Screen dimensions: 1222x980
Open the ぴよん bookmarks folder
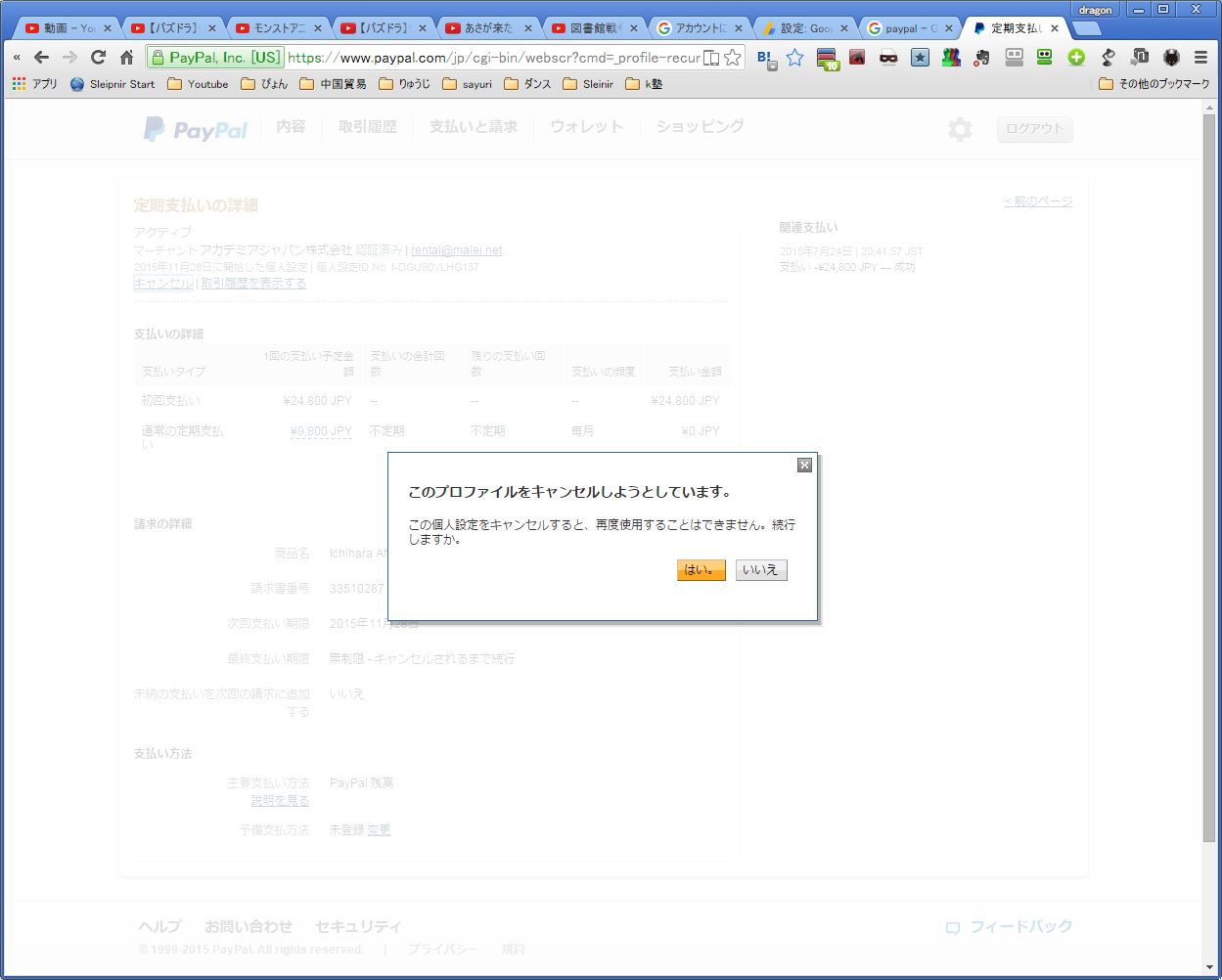coord(264,84)
